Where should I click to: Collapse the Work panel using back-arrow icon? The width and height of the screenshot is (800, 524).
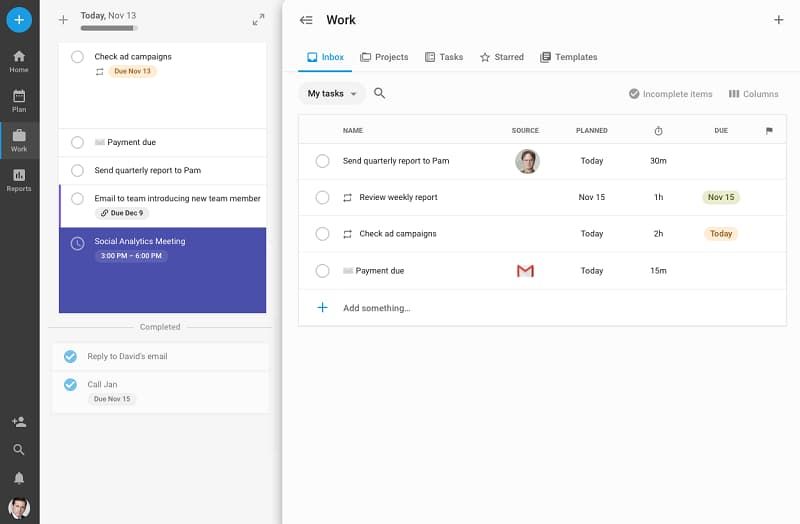[x=306, y=20]
